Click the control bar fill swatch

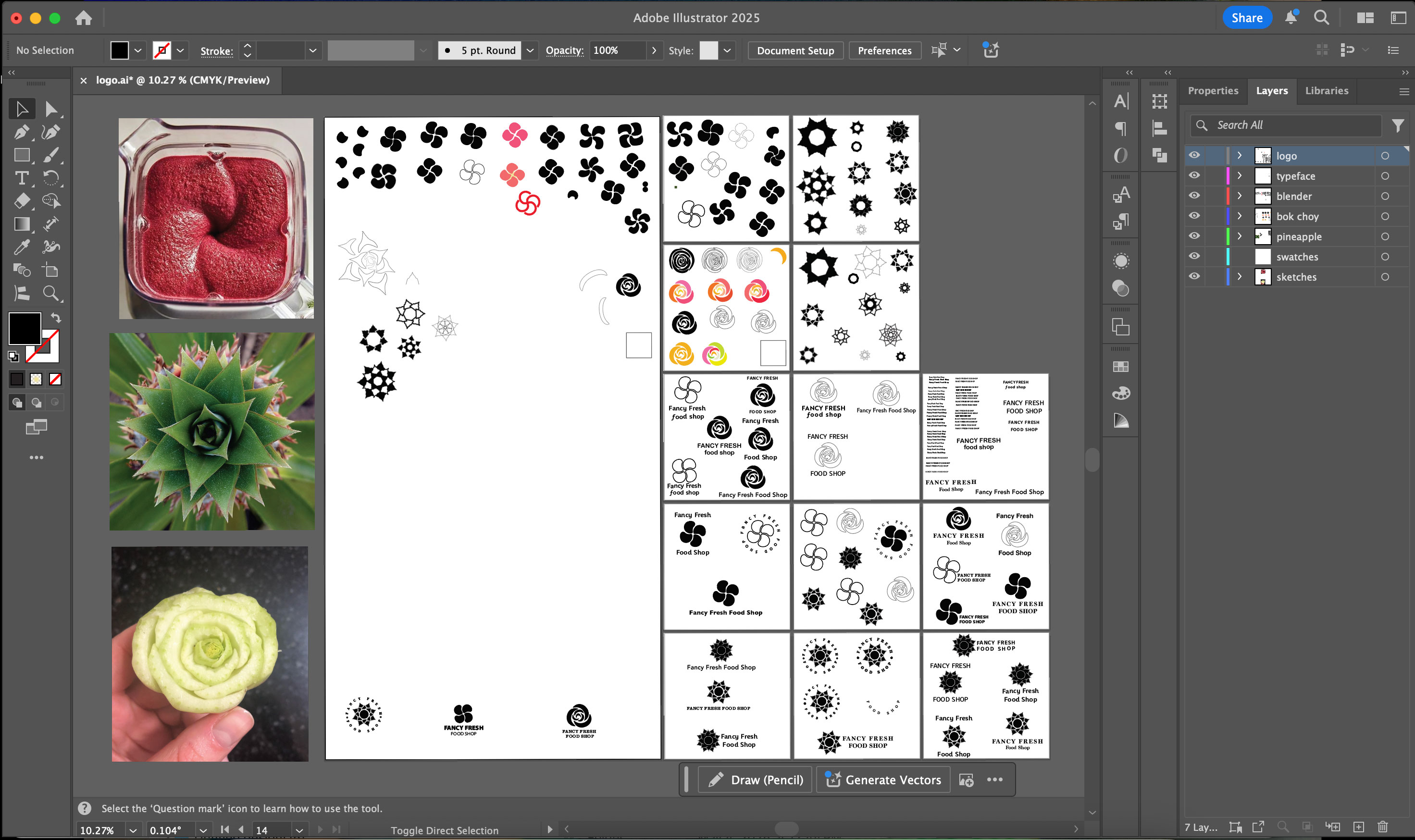pos(119,50)
